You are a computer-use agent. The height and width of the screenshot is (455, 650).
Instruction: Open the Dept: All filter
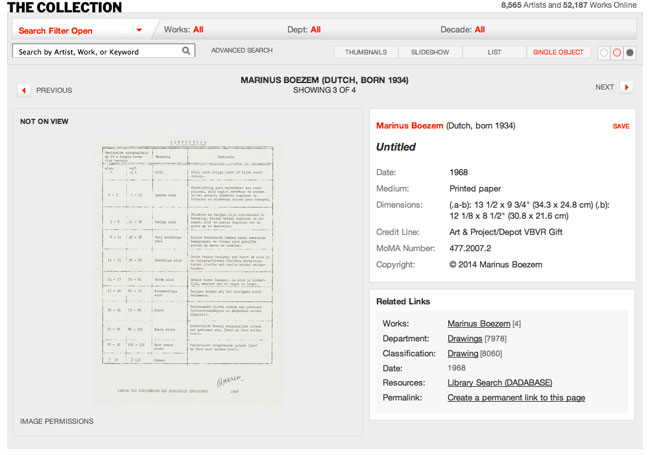(x=304, y=29)
